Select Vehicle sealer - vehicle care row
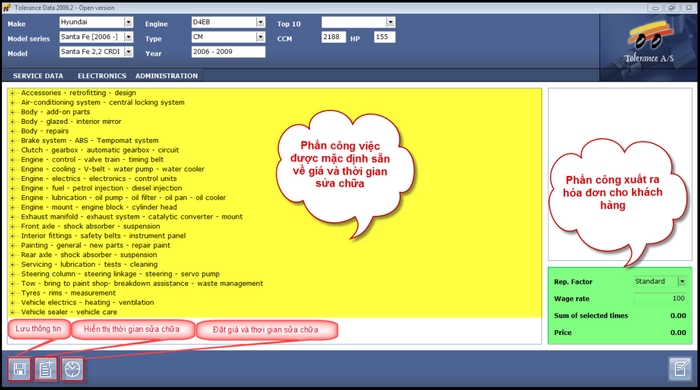Image resolution: width=700 pixels, height=390 pixels. pos(69,312)
